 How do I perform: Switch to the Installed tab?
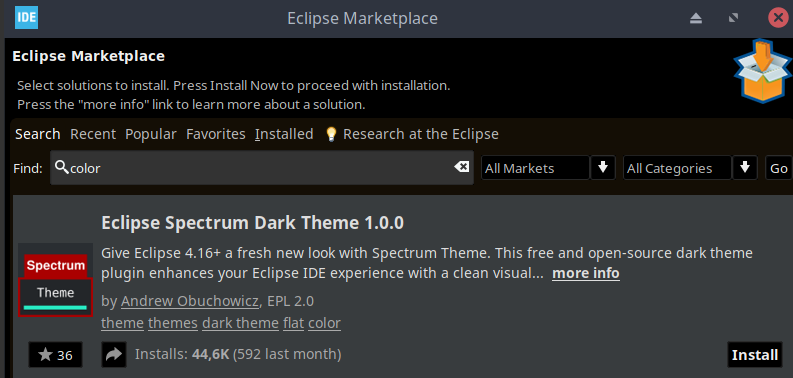(x=284, y=134)
